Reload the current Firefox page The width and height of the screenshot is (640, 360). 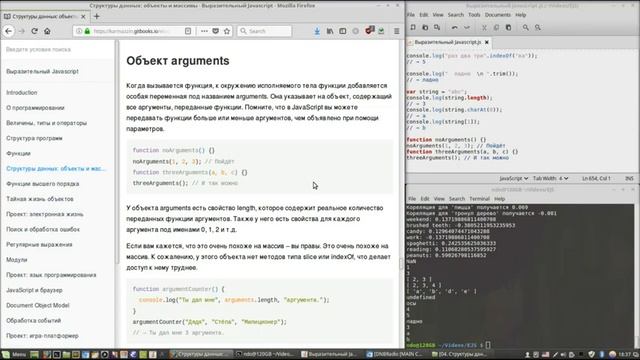click(34, 31)
